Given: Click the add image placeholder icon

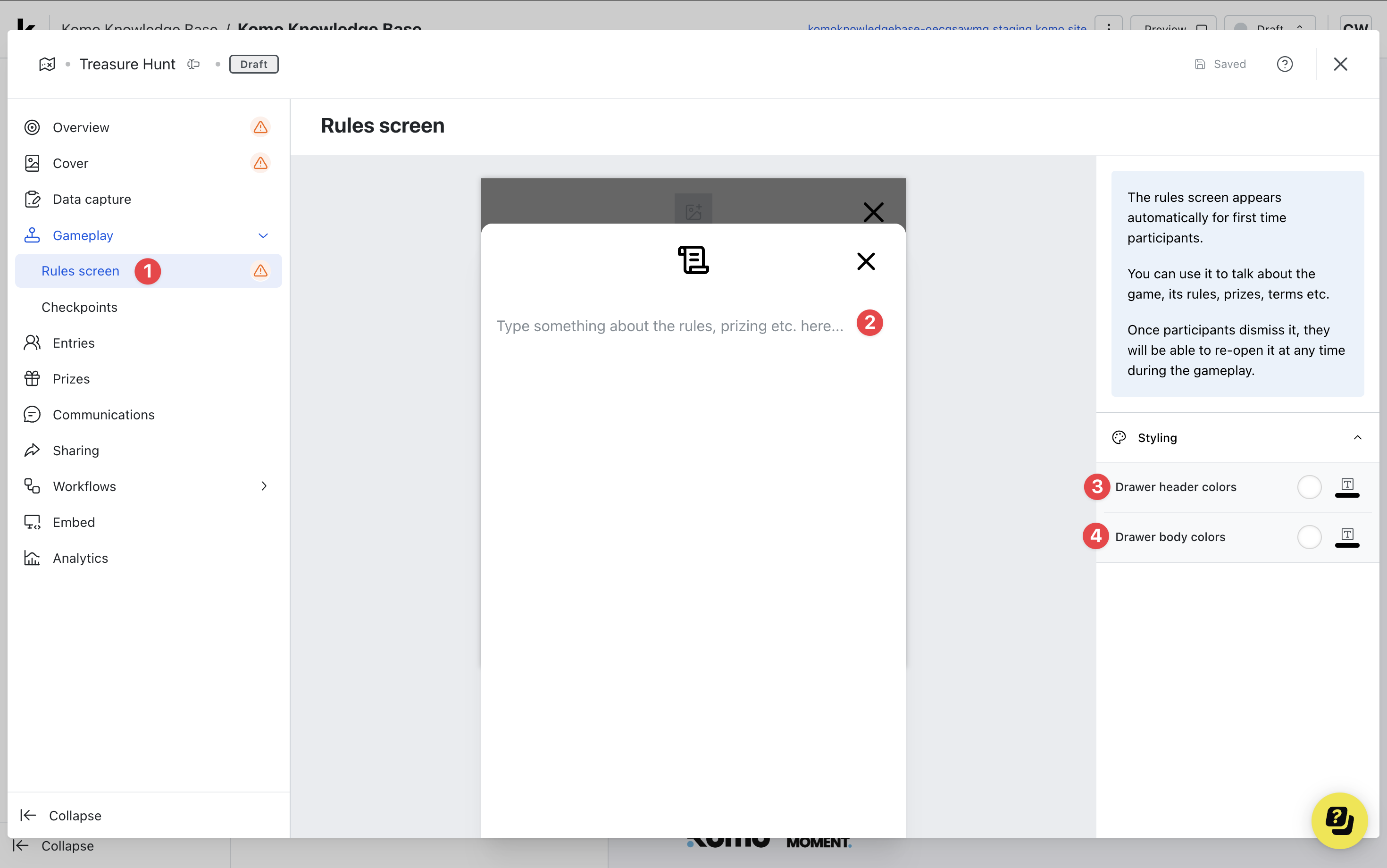Looking at the screenshot, I should coord(693,211).
